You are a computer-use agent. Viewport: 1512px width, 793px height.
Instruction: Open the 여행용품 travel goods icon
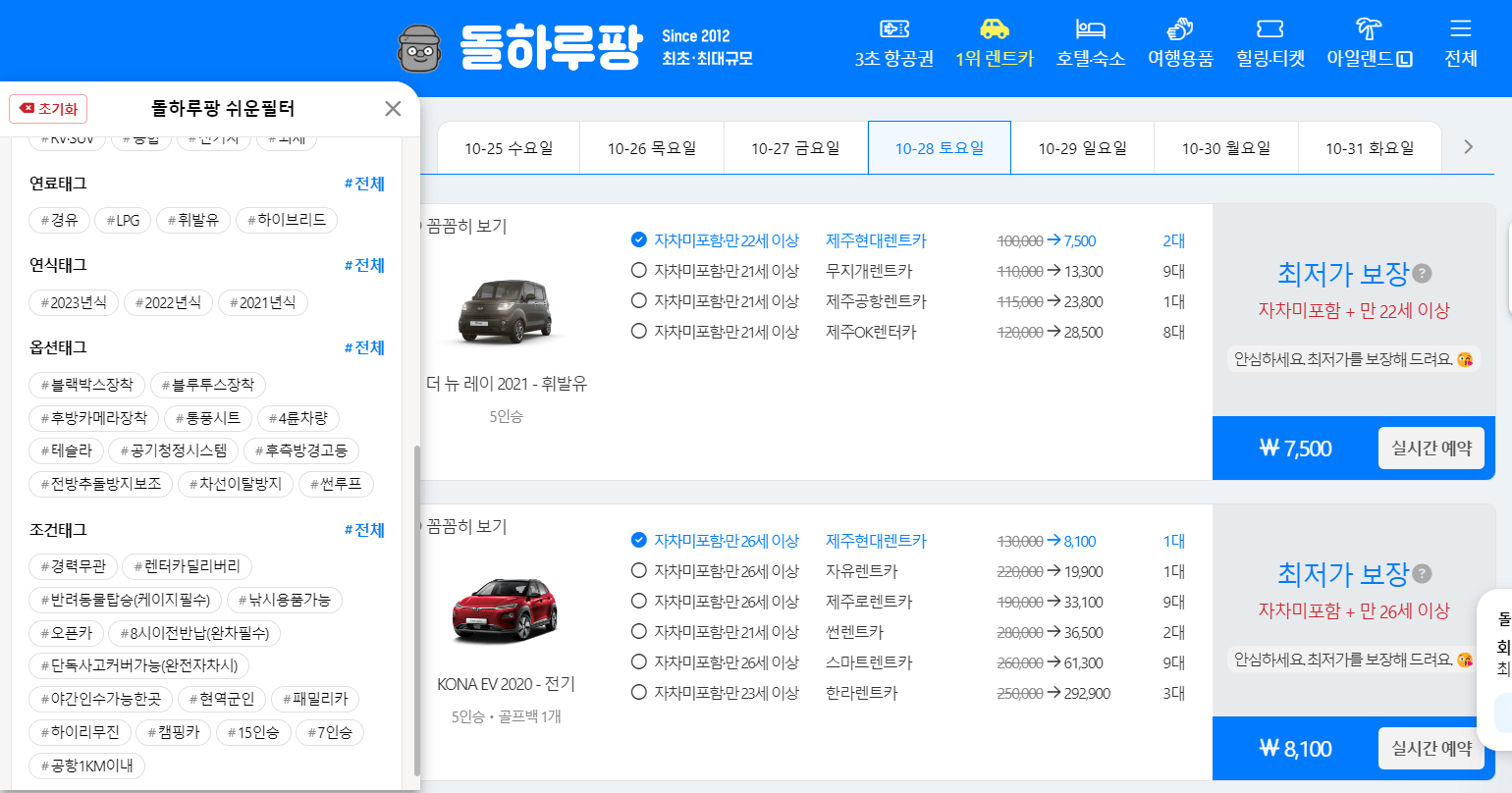pos(1179,29)
